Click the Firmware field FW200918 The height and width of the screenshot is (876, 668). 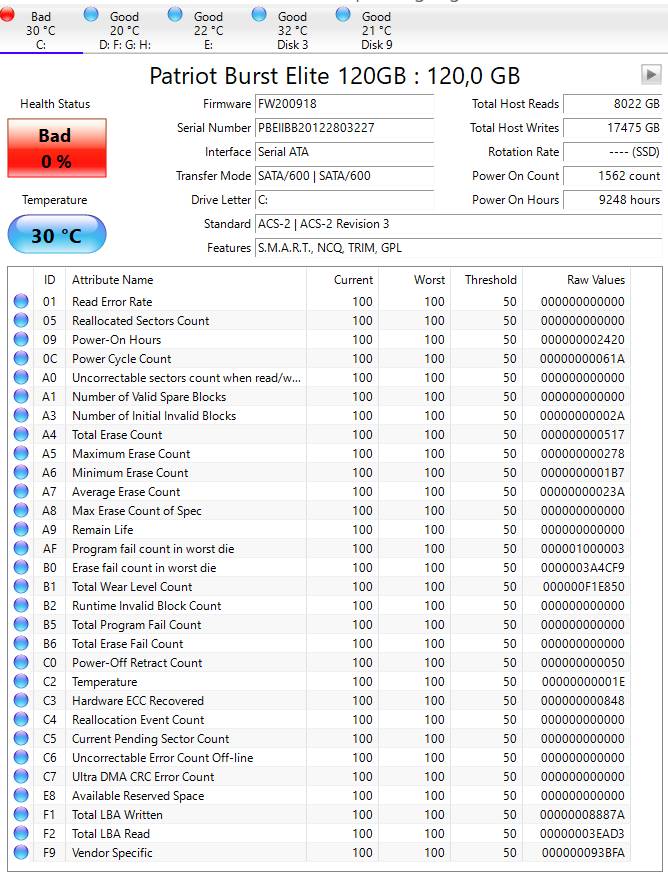click(345, 104)
